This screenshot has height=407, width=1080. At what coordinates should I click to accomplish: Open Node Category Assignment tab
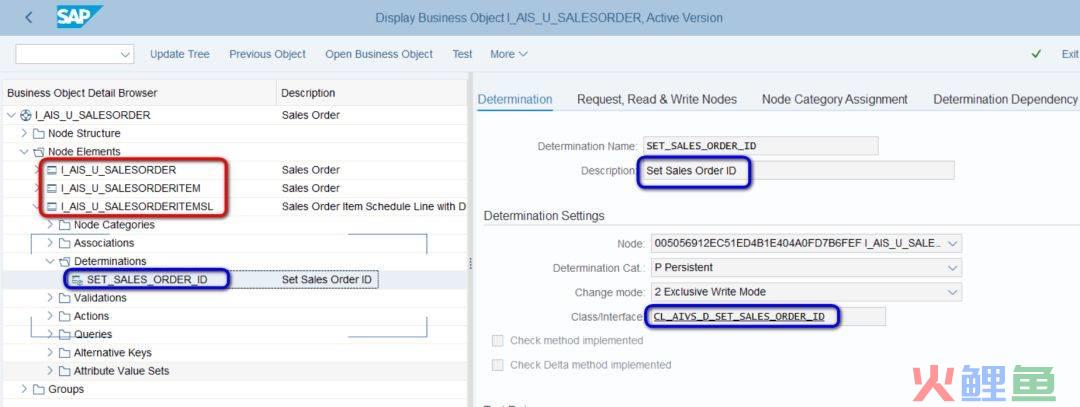(x=834, y=99)
